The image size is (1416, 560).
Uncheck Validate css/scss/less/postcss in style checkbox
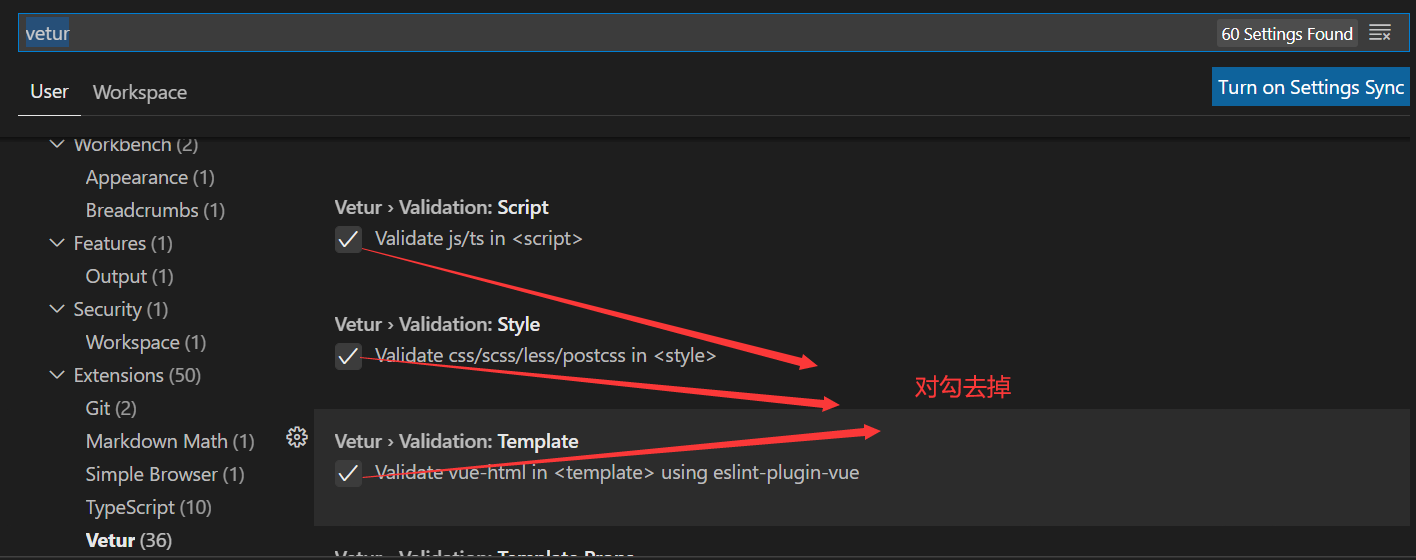click(348, 356)
